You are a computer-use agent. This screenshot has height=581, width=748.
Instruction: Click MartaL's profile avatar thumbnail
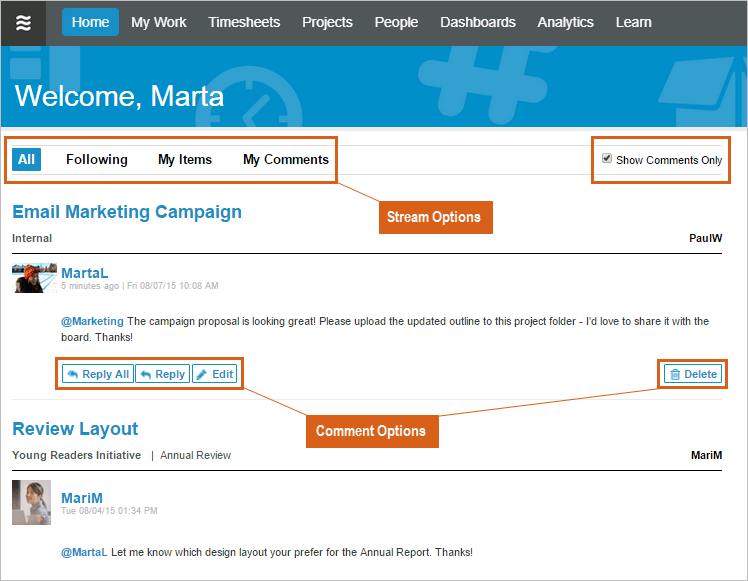coord(33,278)
